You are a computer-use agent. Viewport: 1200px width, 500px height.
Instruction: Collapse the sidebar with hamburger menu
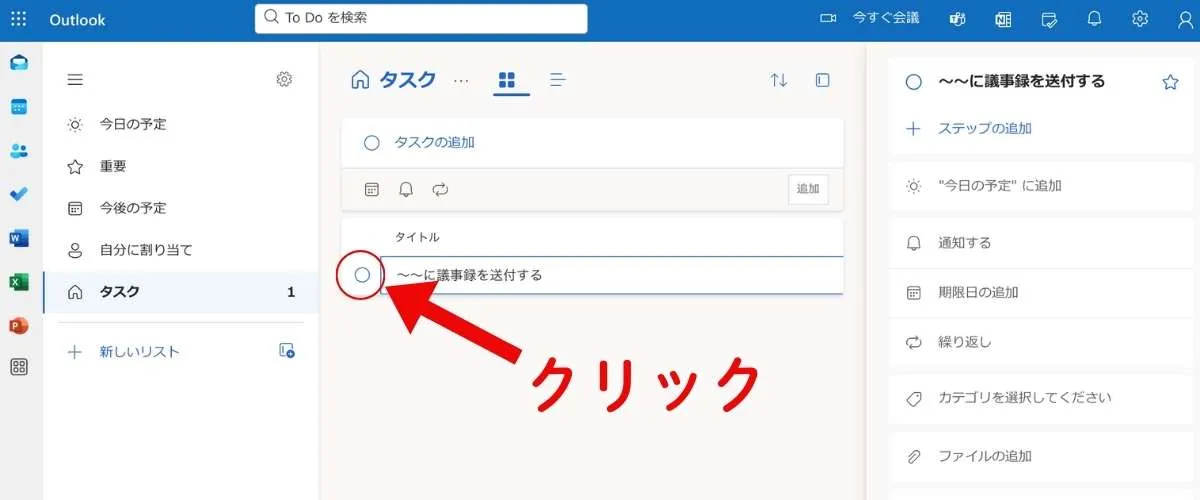click(75, 80)
